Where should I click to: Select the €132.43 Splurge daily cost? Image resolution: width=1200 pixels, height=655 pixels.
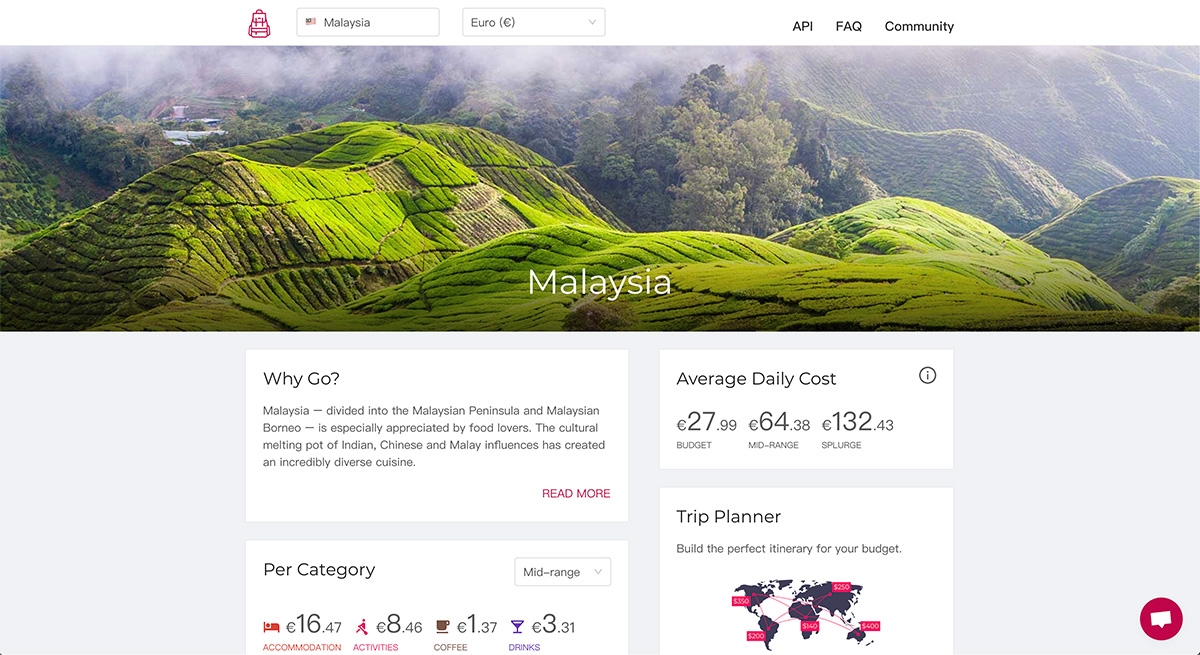click(x=857, y=431)
